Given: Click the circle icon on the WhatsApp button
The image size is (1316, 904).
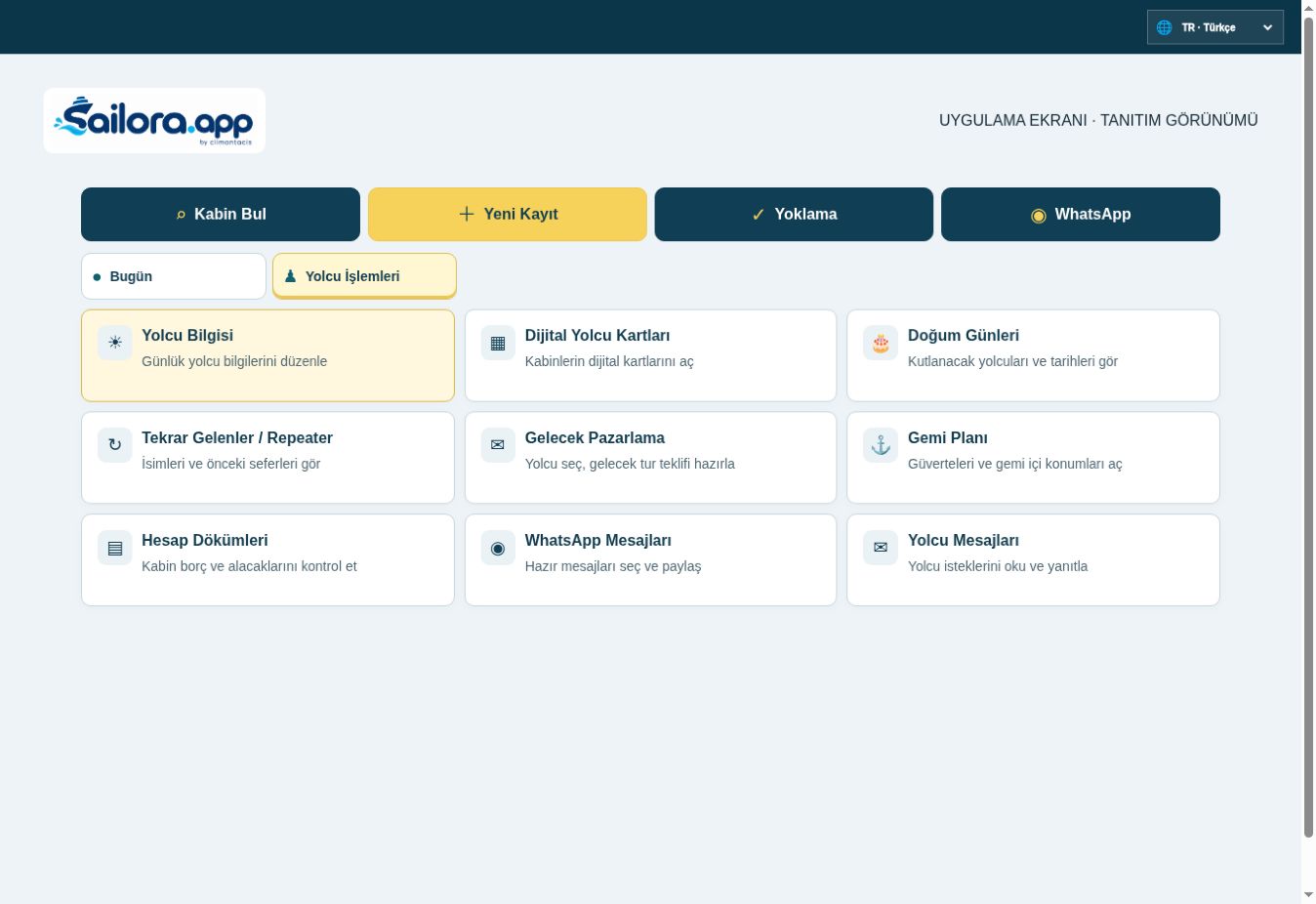Looking at the screenshot, I should [1039, 215].
